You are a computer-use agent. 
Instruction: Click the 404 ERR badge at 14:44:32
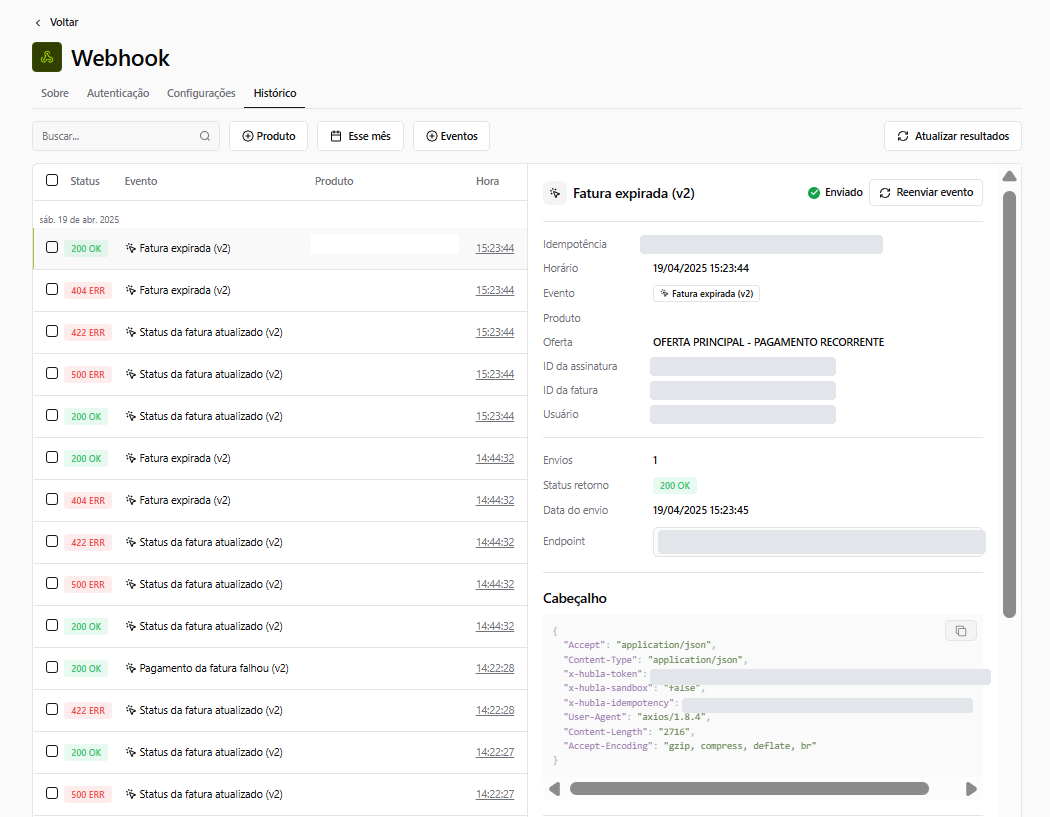point(88,500)
